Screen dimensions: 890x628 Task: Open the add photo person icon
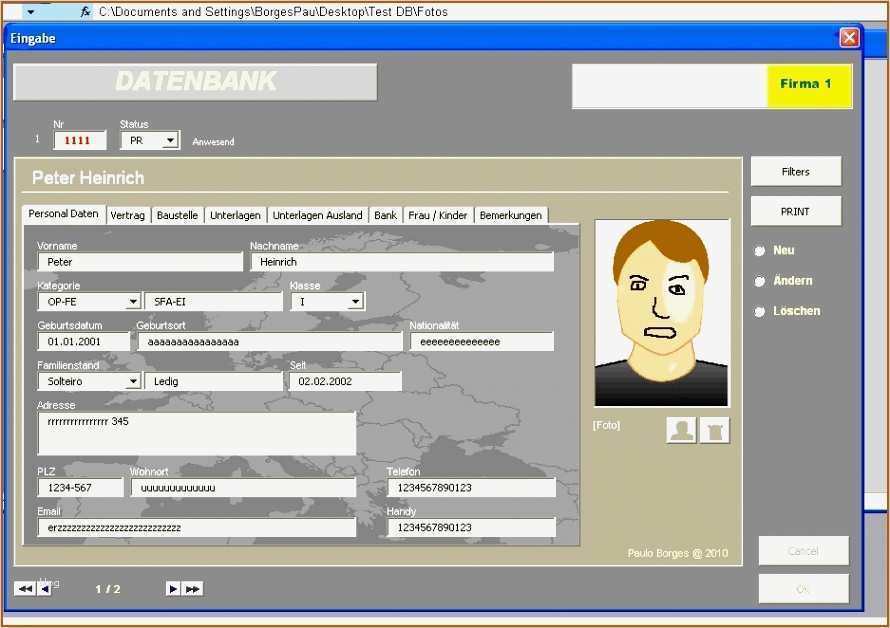click(x=681, y=430)
